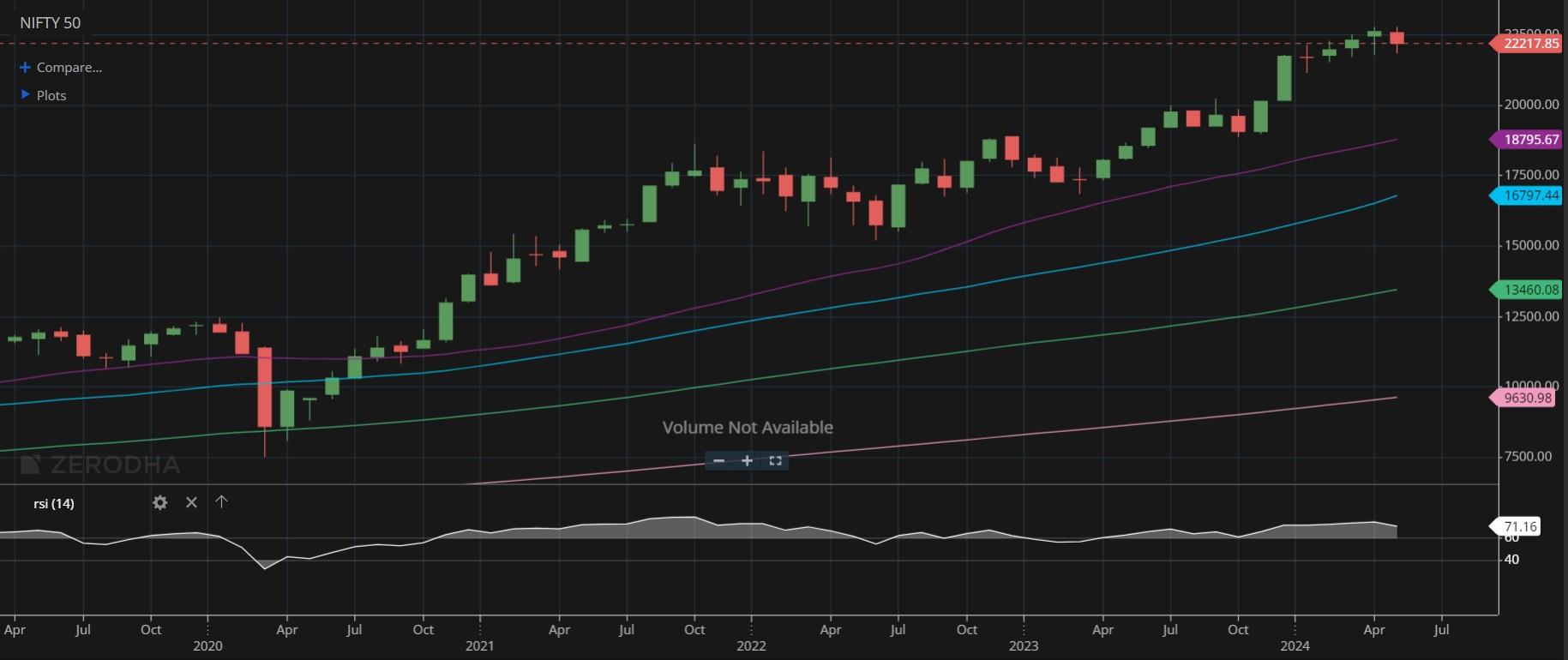The image size is (1568, 660).
Task: Click the 2023 year axis label
Action: [x=1024, y=645]
